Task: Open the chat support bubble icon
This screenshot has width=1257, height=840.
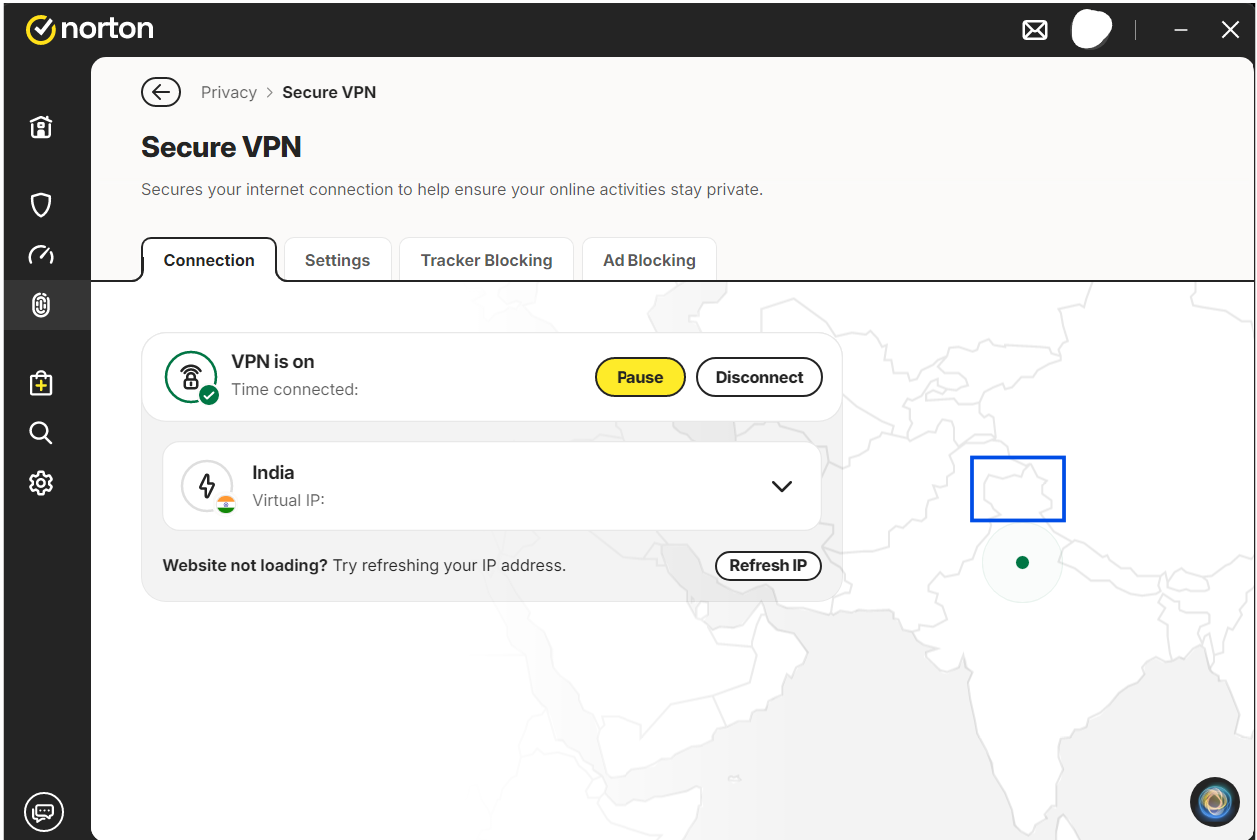Action: pos(44,811)
